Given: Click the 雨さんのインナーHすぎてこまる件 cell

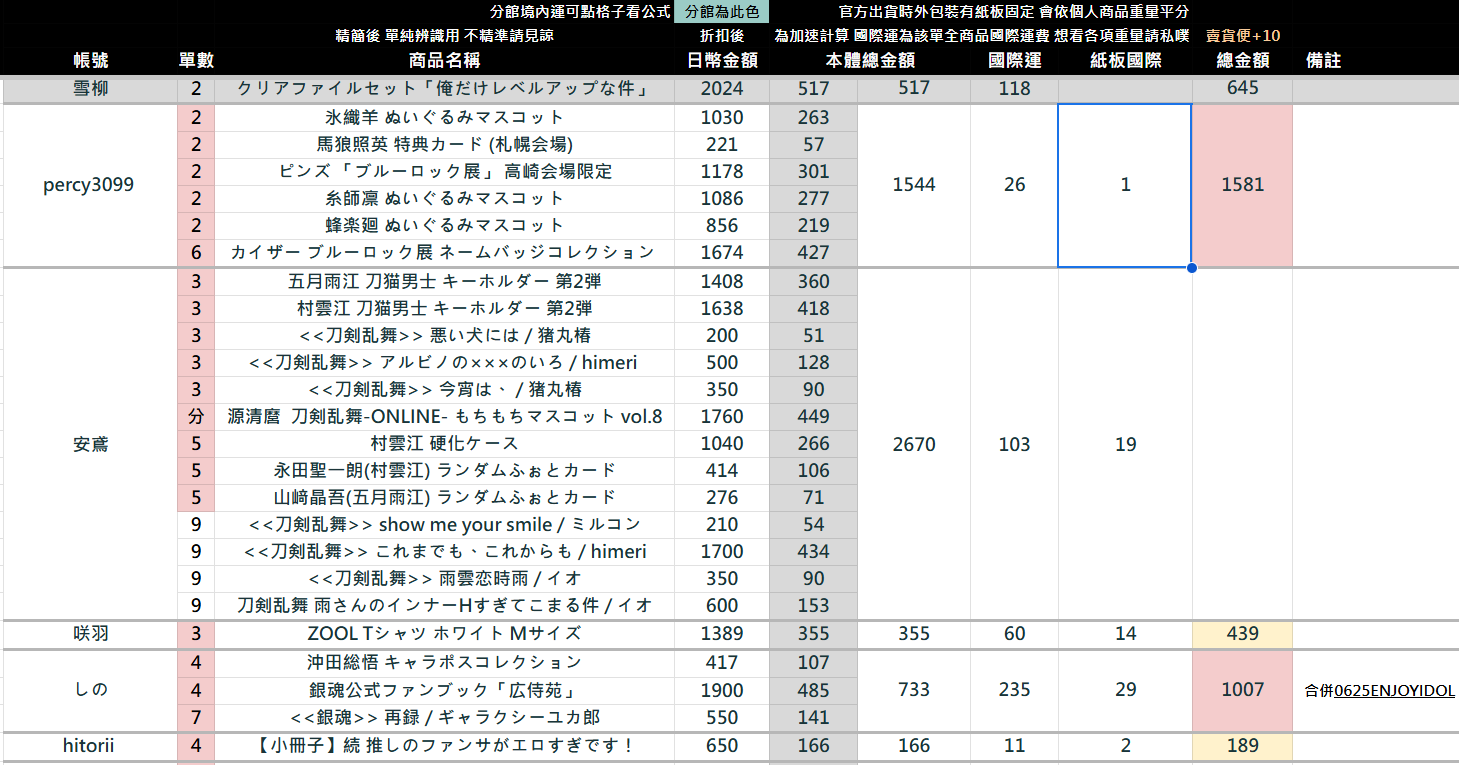Looking at the screenshot, I should pyautogui.click(x=444, y=605).
